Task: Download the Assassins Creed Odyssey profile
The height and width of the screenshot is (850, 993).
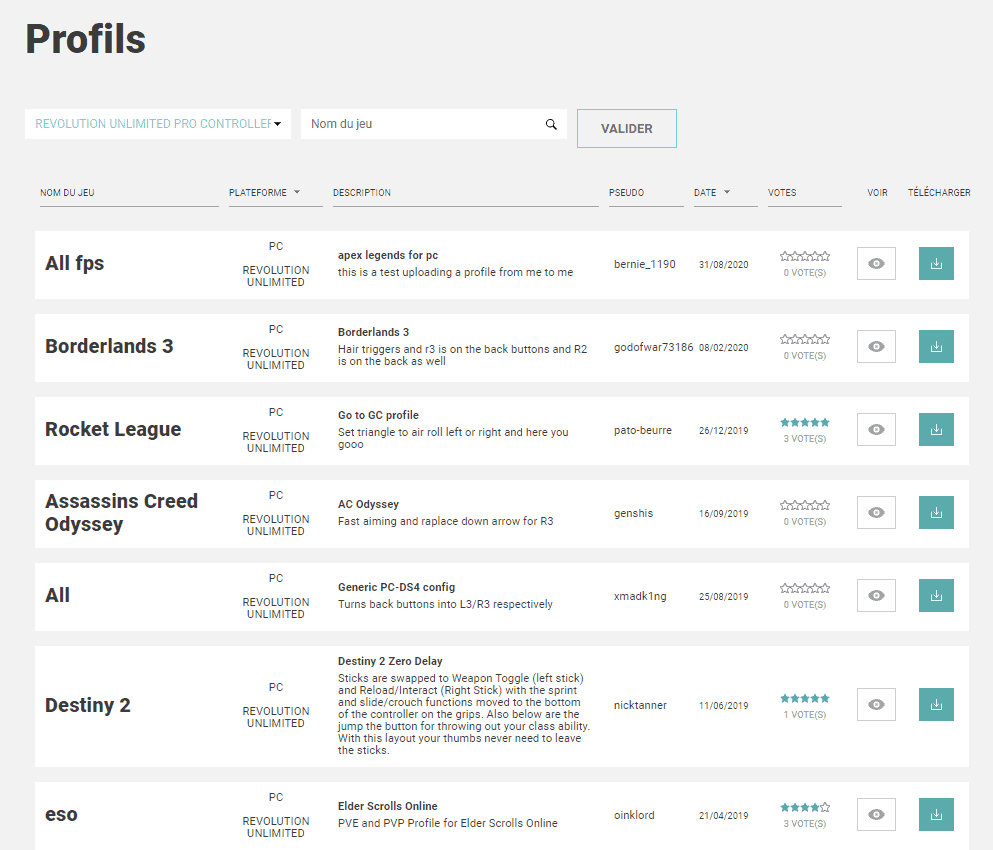Action: (x=936, y=513)
